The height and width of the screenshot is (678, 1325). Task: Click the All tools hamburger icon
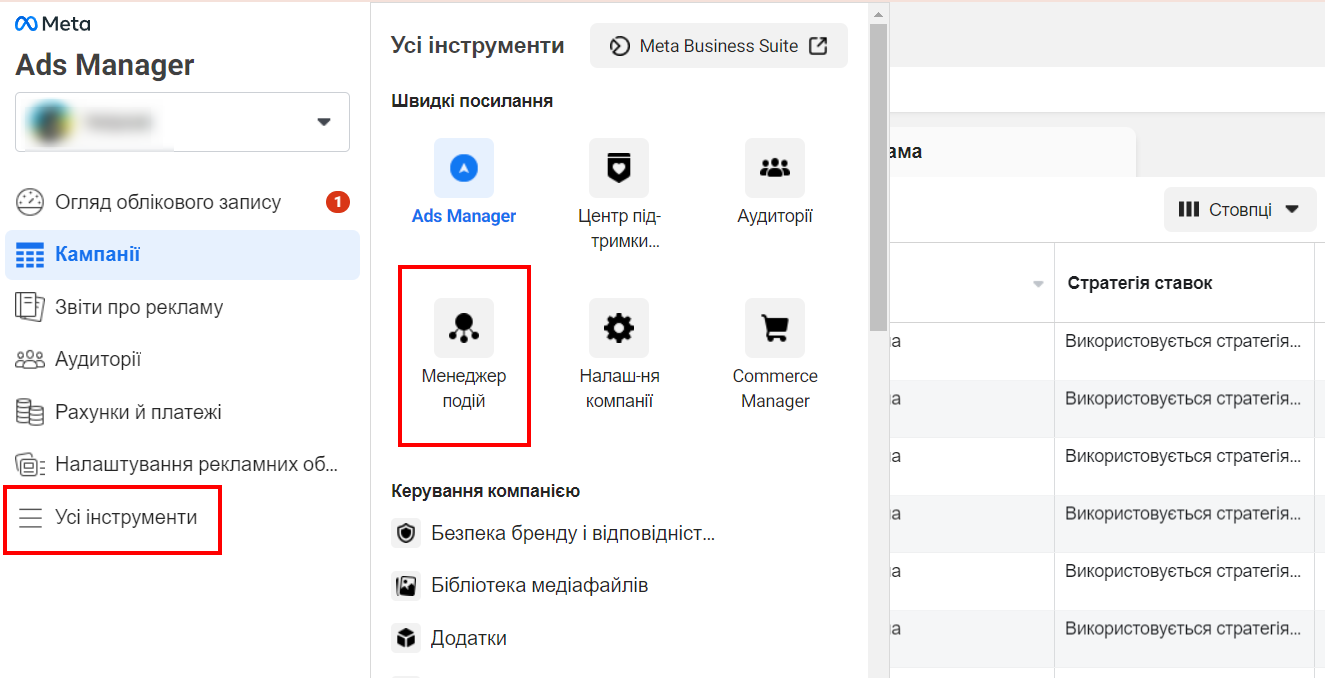pos(30,517)
